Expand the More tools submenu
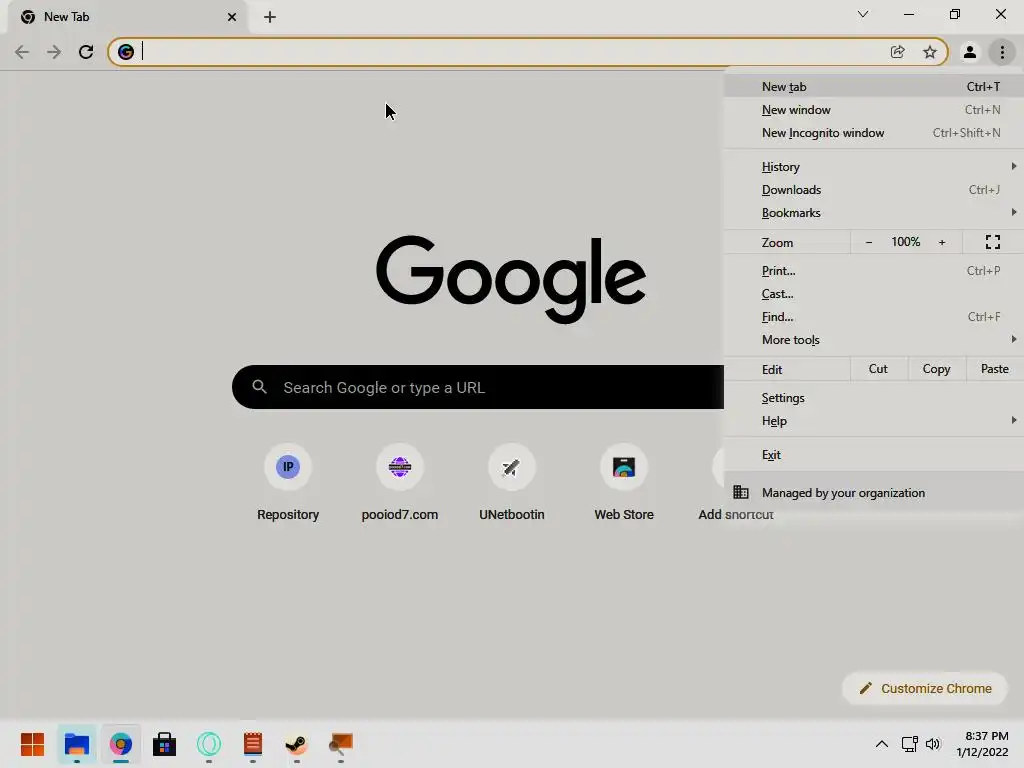Image resolution: width=1024 pixels, height=768 pixels. coord(874,340)
